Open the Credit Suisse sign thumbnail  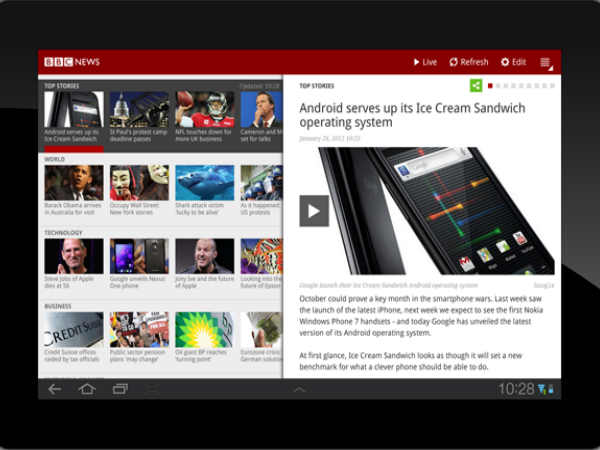coord(74,329)
